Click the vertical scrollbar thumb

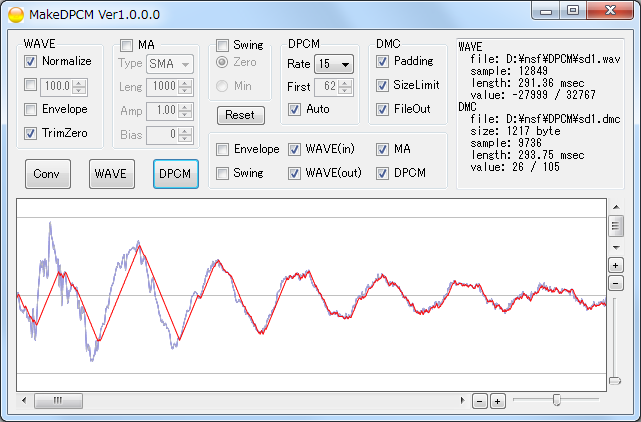pos(616,226)
